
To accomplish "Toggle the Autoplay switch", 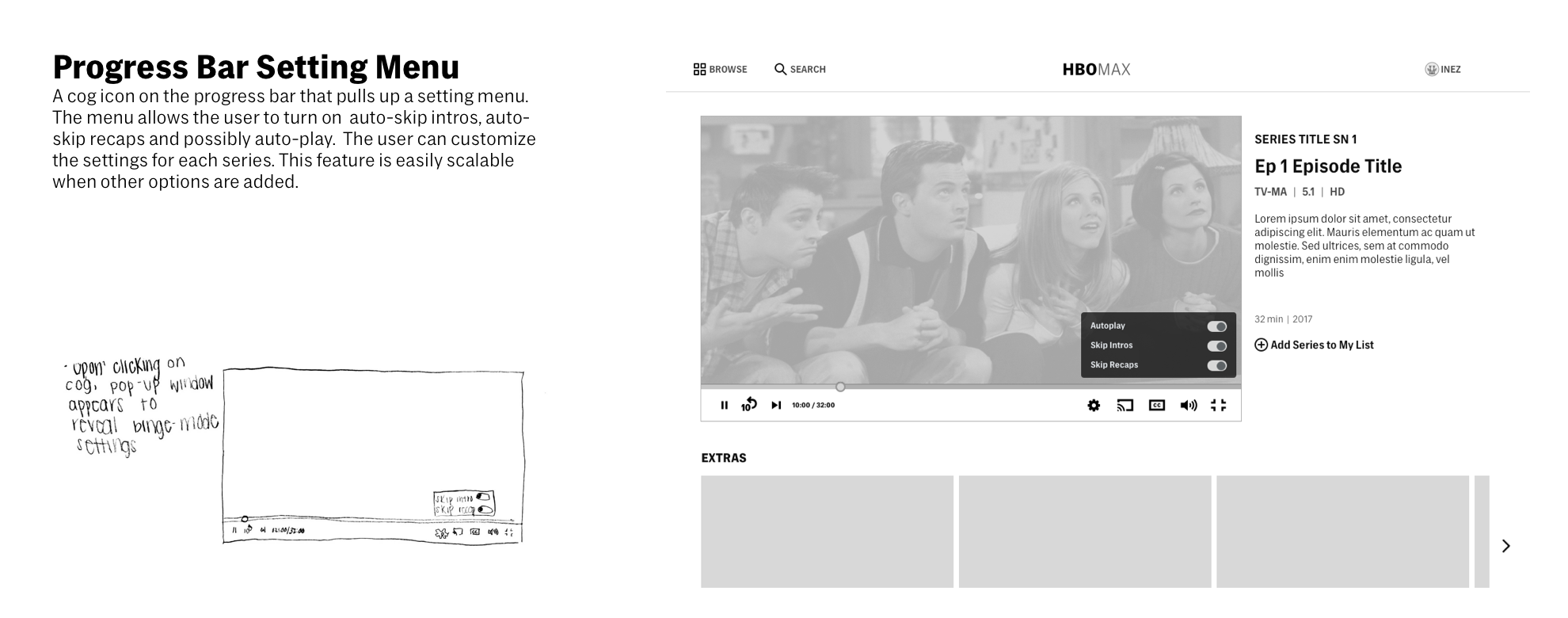I will pyautogui.click(x=1217, y=326).
